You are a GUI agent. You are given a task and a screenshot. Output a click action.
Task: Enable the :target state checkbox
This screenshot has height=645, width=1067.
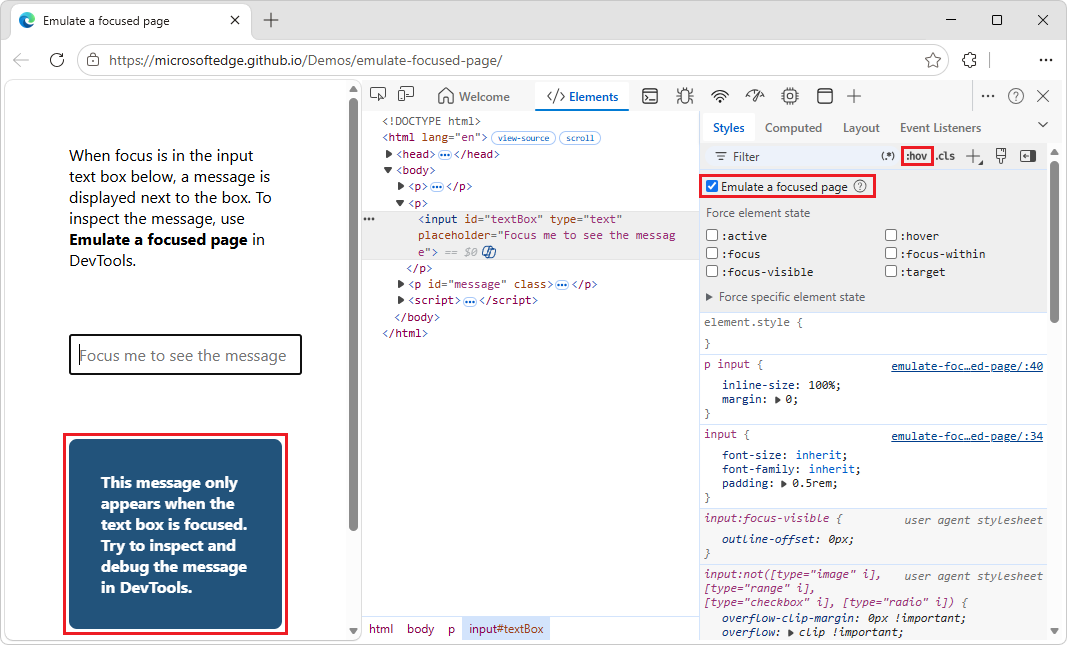(x=891, y=271)
